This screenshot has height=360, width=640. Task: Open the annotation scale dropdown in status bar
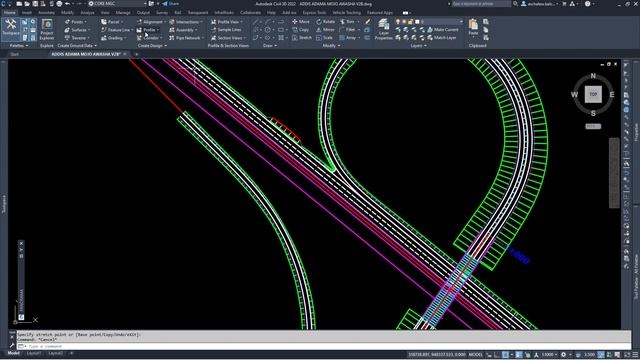click(x=549, y=354)
